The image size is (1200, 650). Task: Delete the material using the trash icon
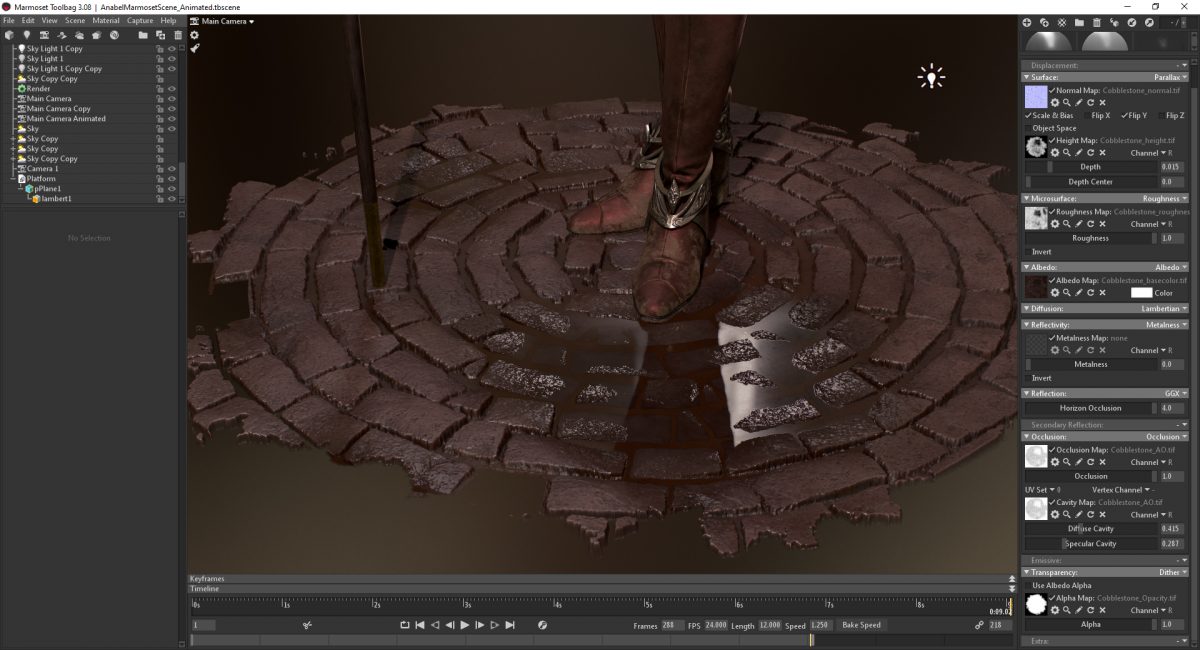[x=1097, y=21]
